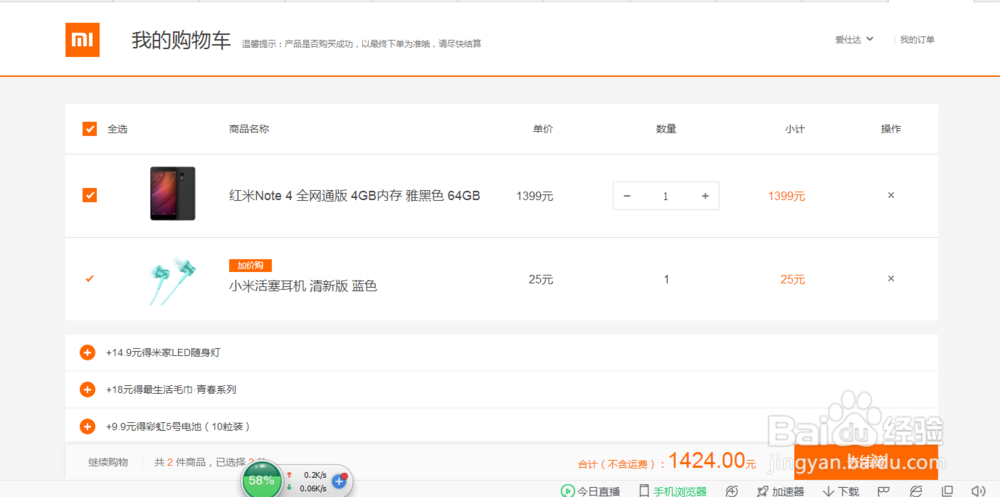Screen dimensions: 1000x497
Task: Open the 爱仕达 account dropdown
Action: coord(854,40)
